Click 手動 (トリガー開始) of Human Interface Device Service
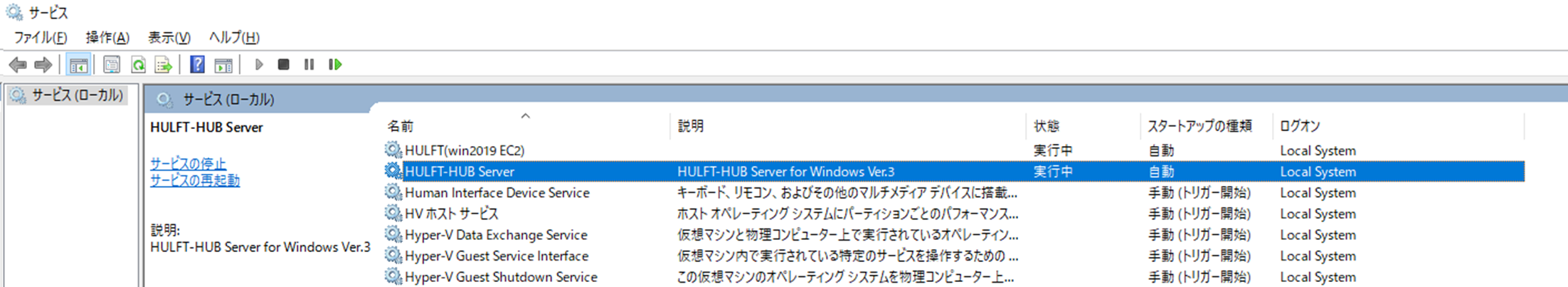Viewport: 1568px width, 287px height. pos(1199,192)
